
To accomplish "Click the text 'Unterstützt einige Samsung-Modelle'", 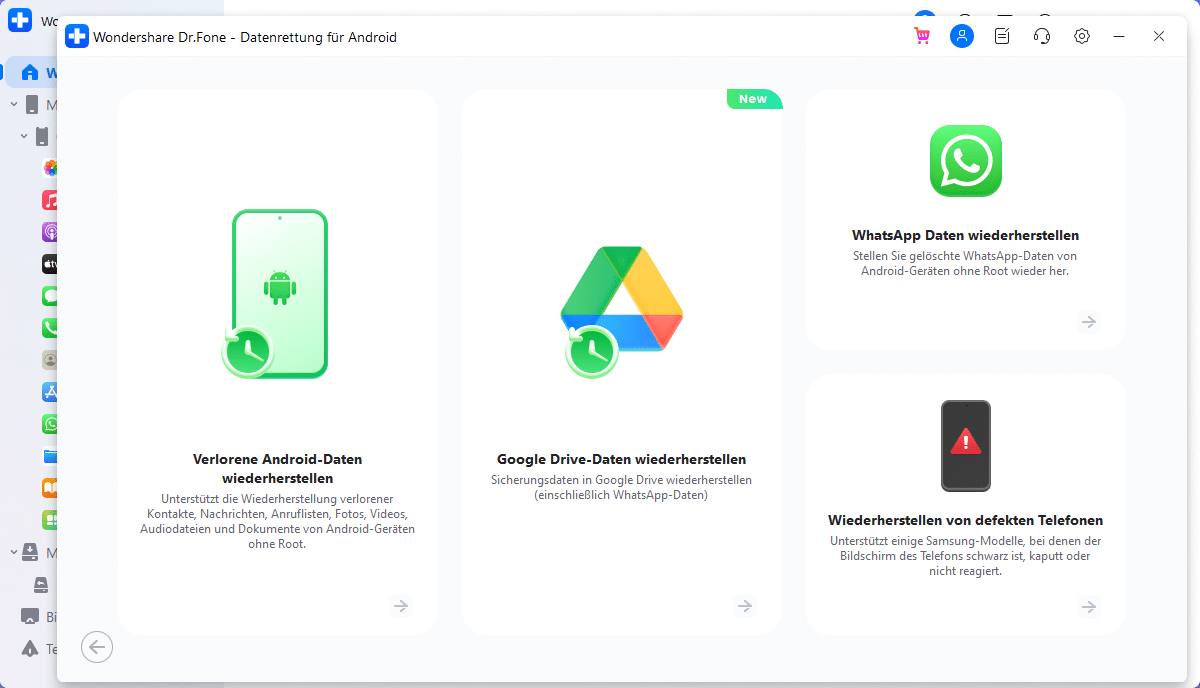I will pyautogui.click(x=966, y=556).
